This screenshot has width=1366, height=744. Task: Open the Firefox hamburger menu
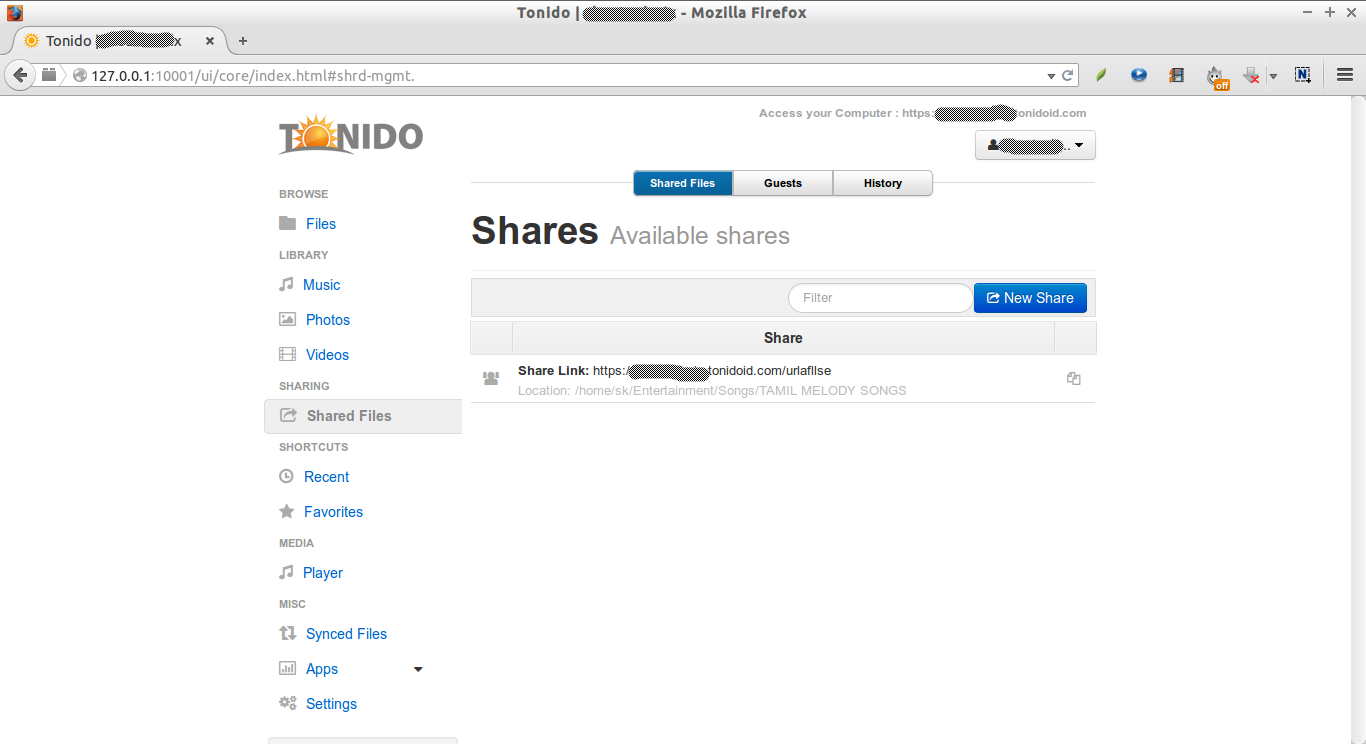pyautogui.click(x=1345, y=75)
